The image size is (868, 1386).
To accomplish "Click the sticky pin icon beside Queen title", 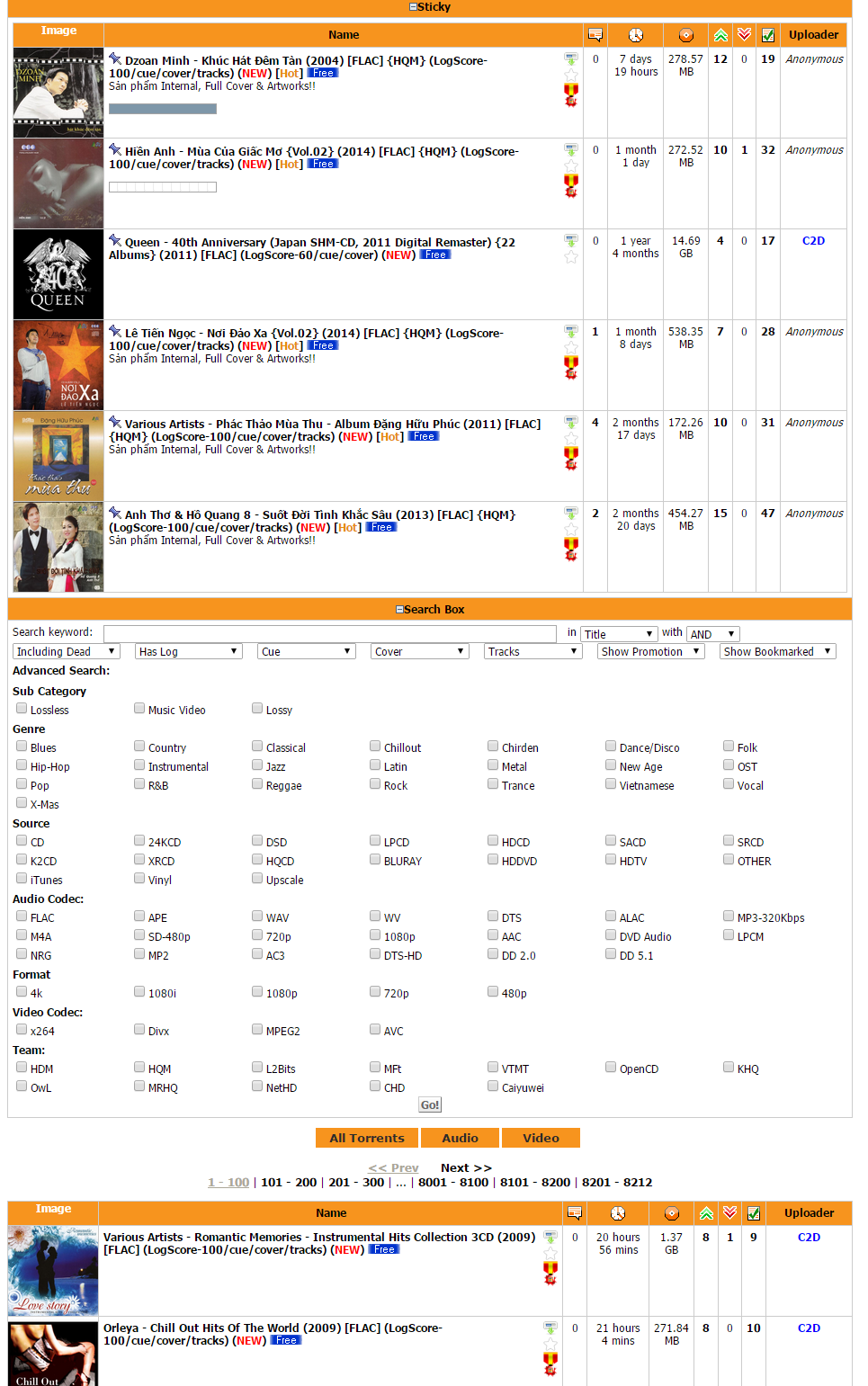I will [x=115, y=240].
